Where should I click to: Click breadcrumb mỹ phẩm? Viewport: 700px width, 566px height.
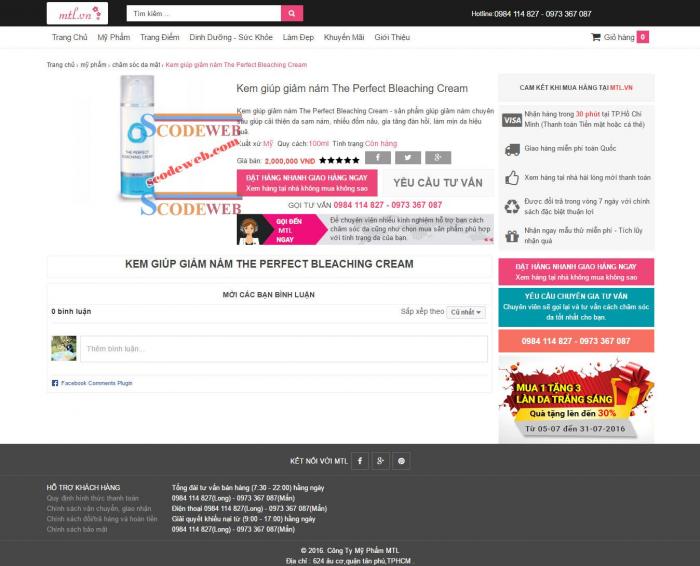93,65
